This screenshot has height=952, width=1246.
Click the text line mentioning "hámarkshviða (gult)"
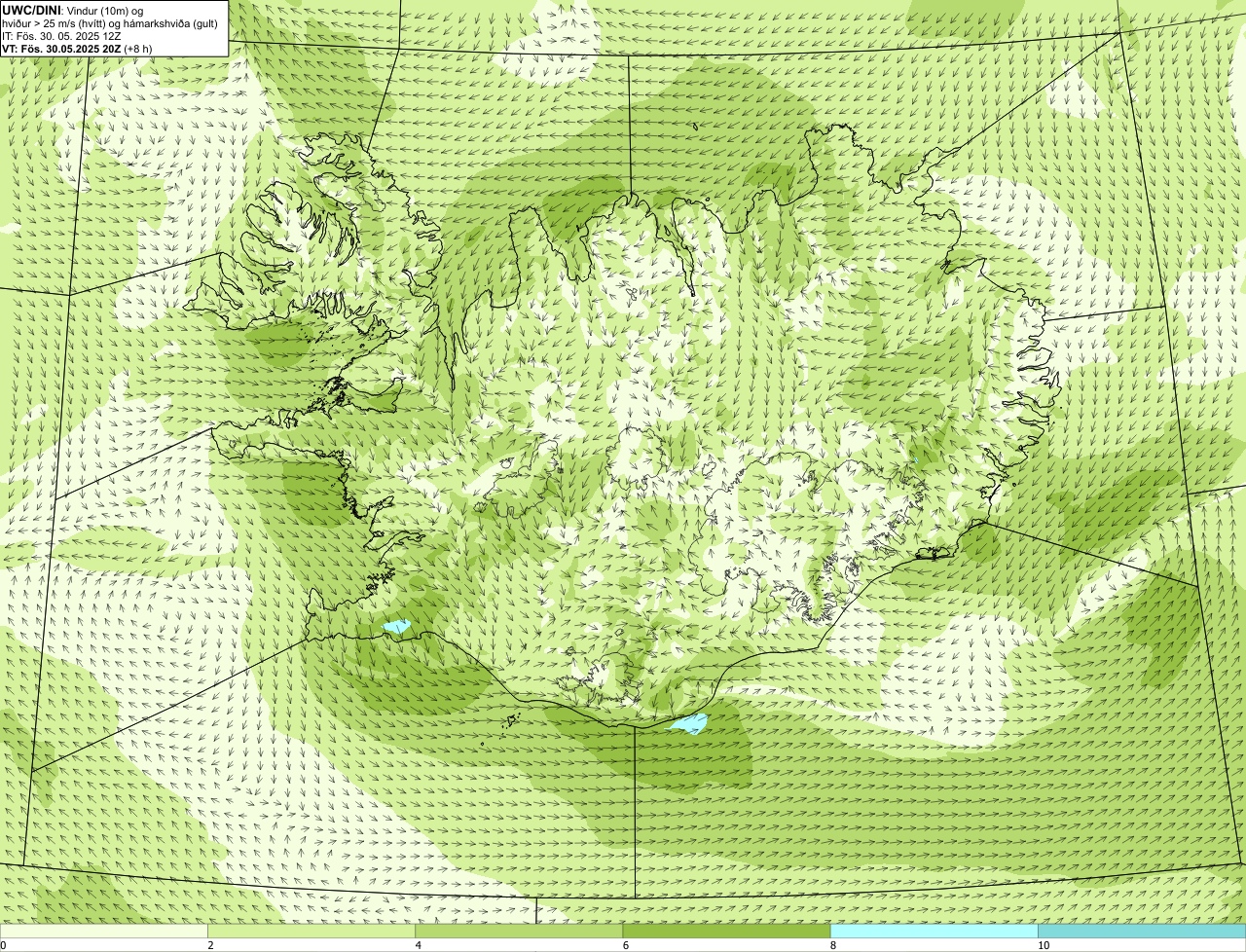[x=110, y=22]
